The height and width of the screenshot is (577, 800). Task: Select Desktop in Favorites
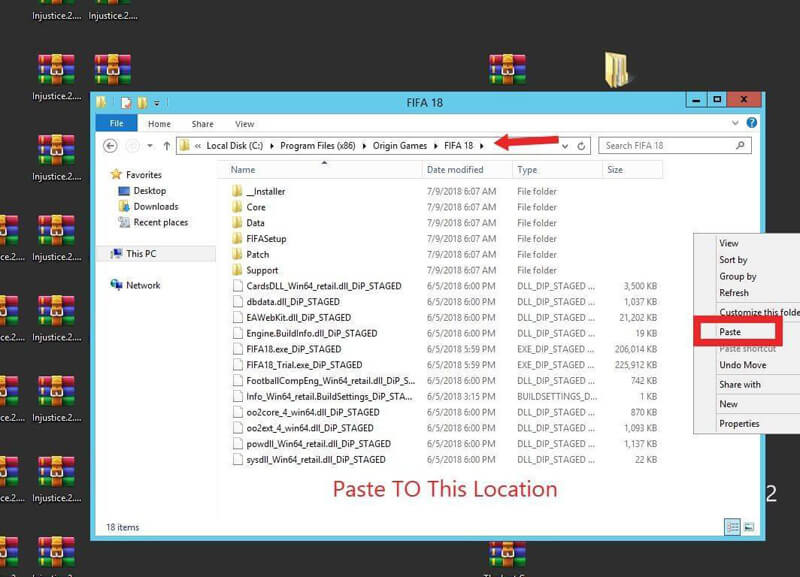point(149,190)
